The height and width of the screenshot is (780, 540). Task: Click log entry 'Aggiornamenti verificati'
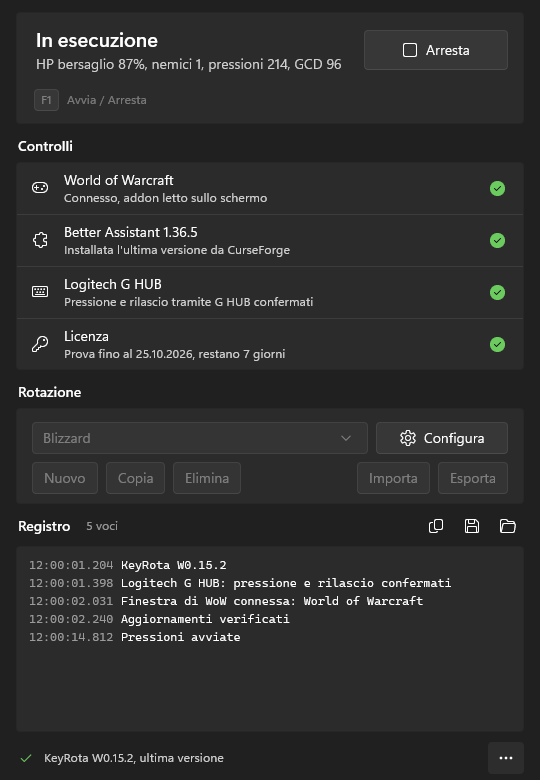click(x=159, y=619)
